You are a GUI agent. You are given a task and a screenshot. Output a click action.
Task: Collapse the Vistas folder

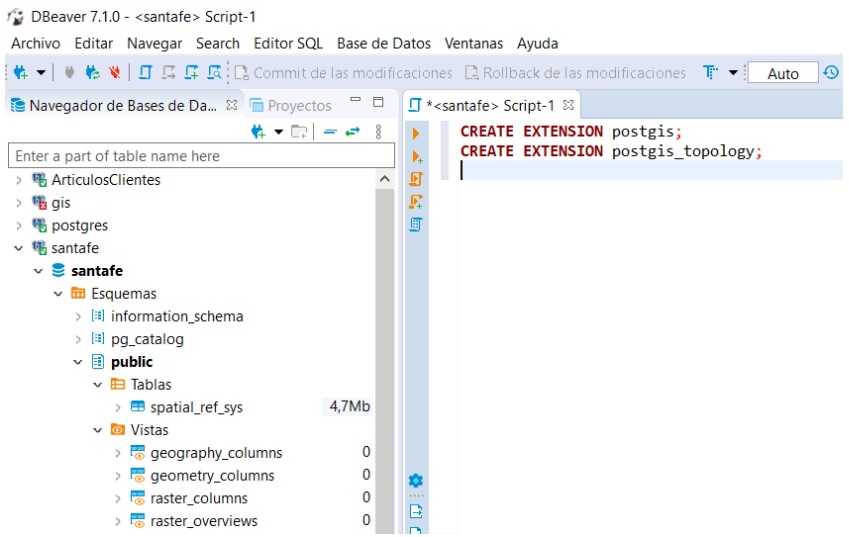tap(97, 430)
